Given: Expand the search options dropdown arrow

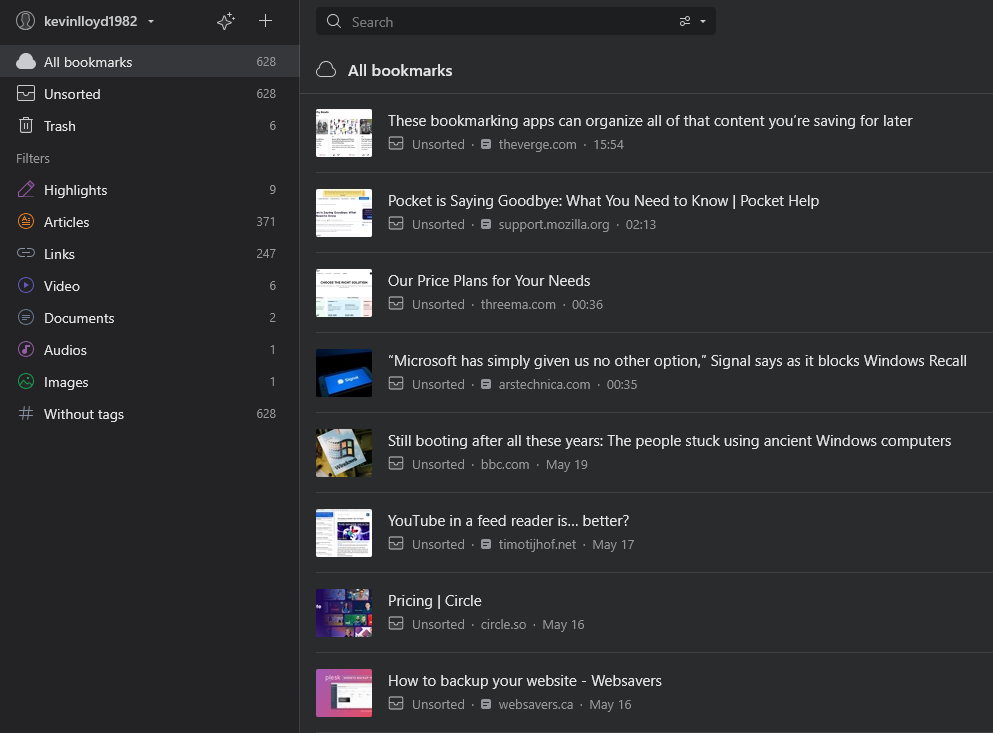Looking at the screenshot, I should coord(702,22).
